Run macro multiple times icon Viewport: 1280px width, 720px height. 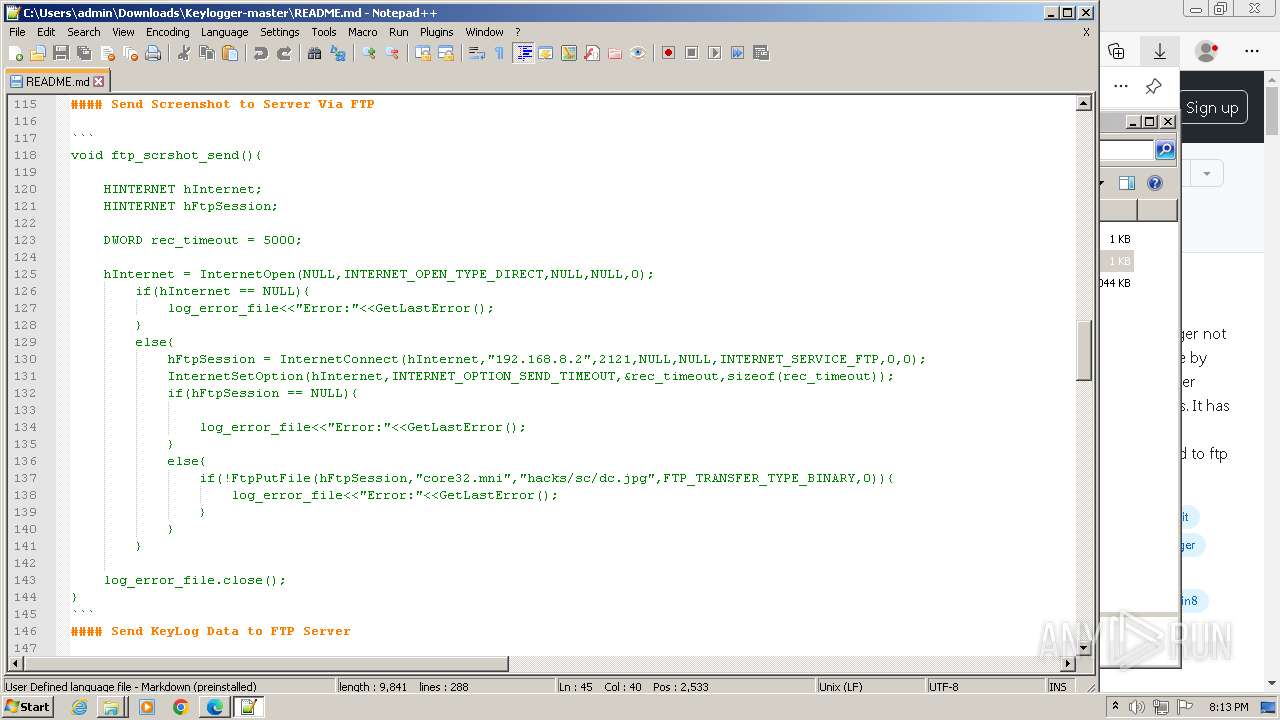(738, 53)
